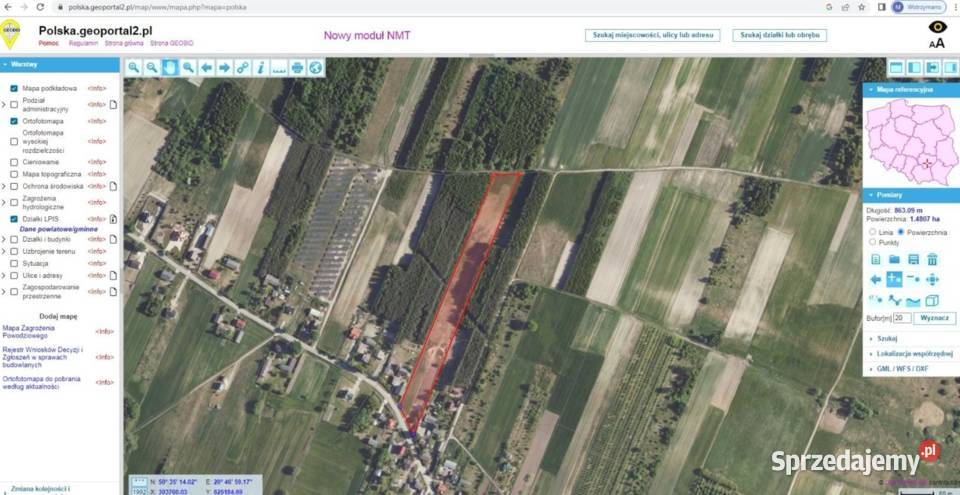Click Szukaj miejscowości, ulicy lub adresu
Image resolution: width=960 pixels, height=495 pixels.
653,35
